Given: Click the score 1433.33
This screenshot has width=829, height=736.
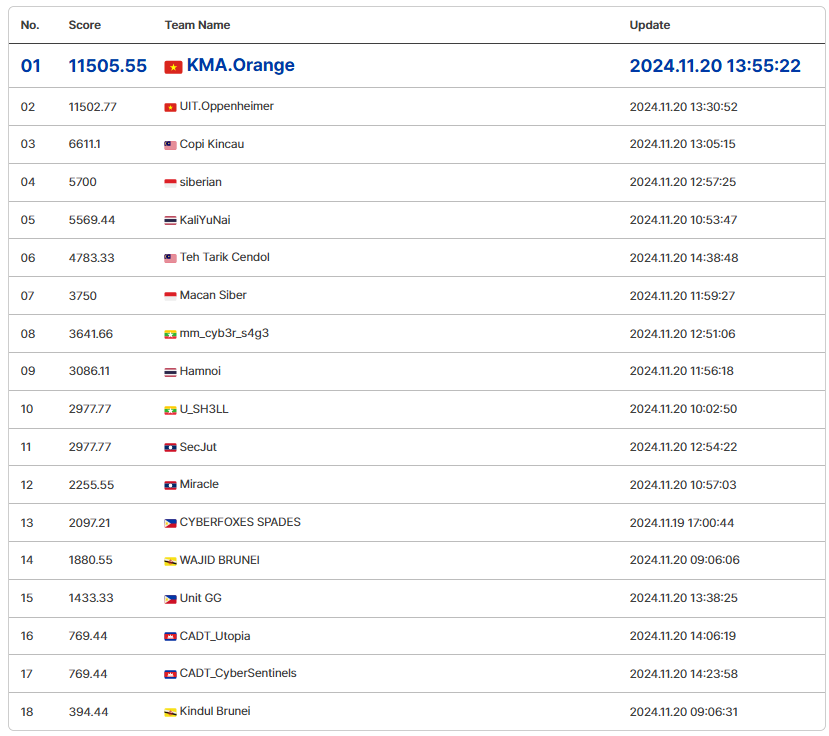Looking at the screenshot, I should pos(91,599).
